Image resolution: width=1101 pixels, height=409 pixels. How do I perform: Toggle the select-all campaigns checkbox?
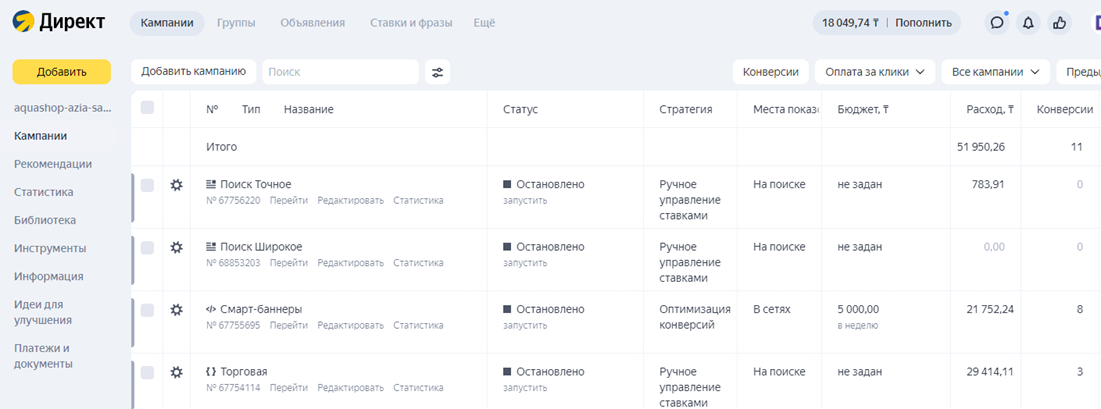coord(147,108)
